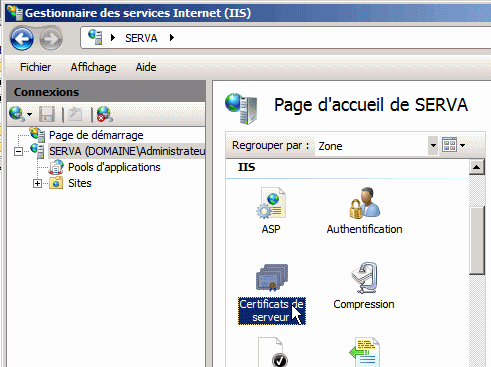The width and height of the screenshot is (491, 367).
Task: Collapse the SERVA server node
Action: (19, 152)
